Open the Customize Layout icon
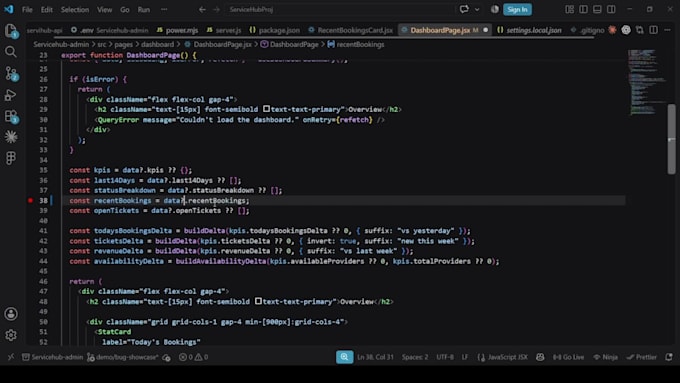The width and height of the screenshot is (680, 383). pyautogui.click(x=569, y=9)
